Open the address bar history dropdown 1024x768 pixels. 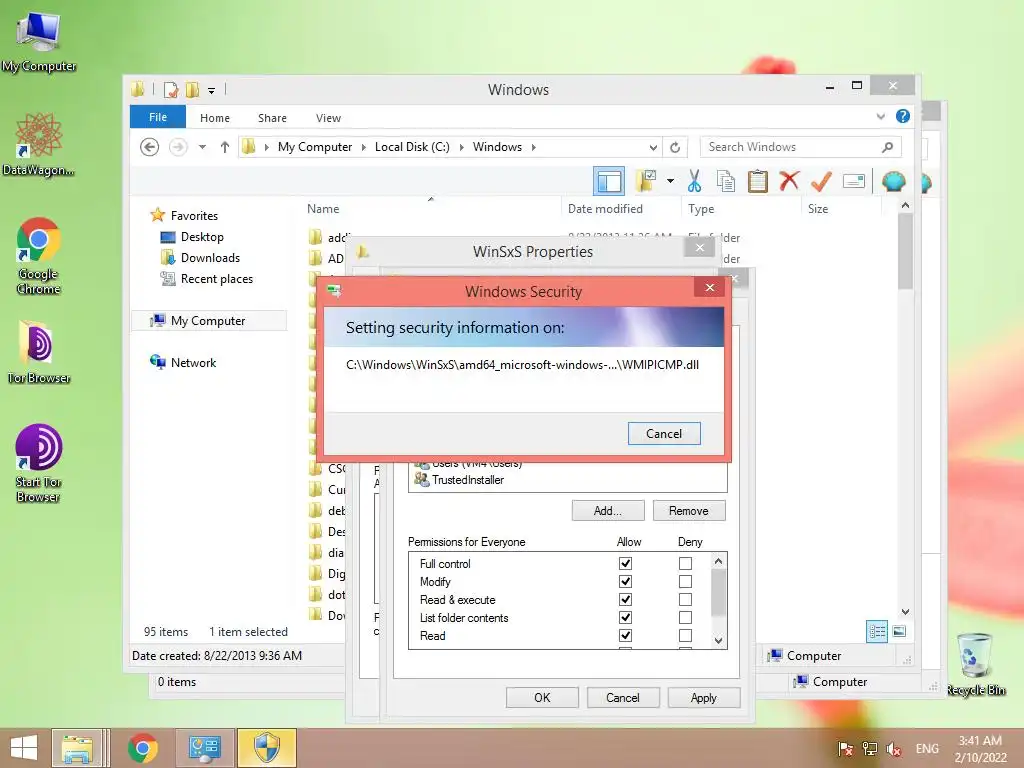tap(653, 147)
